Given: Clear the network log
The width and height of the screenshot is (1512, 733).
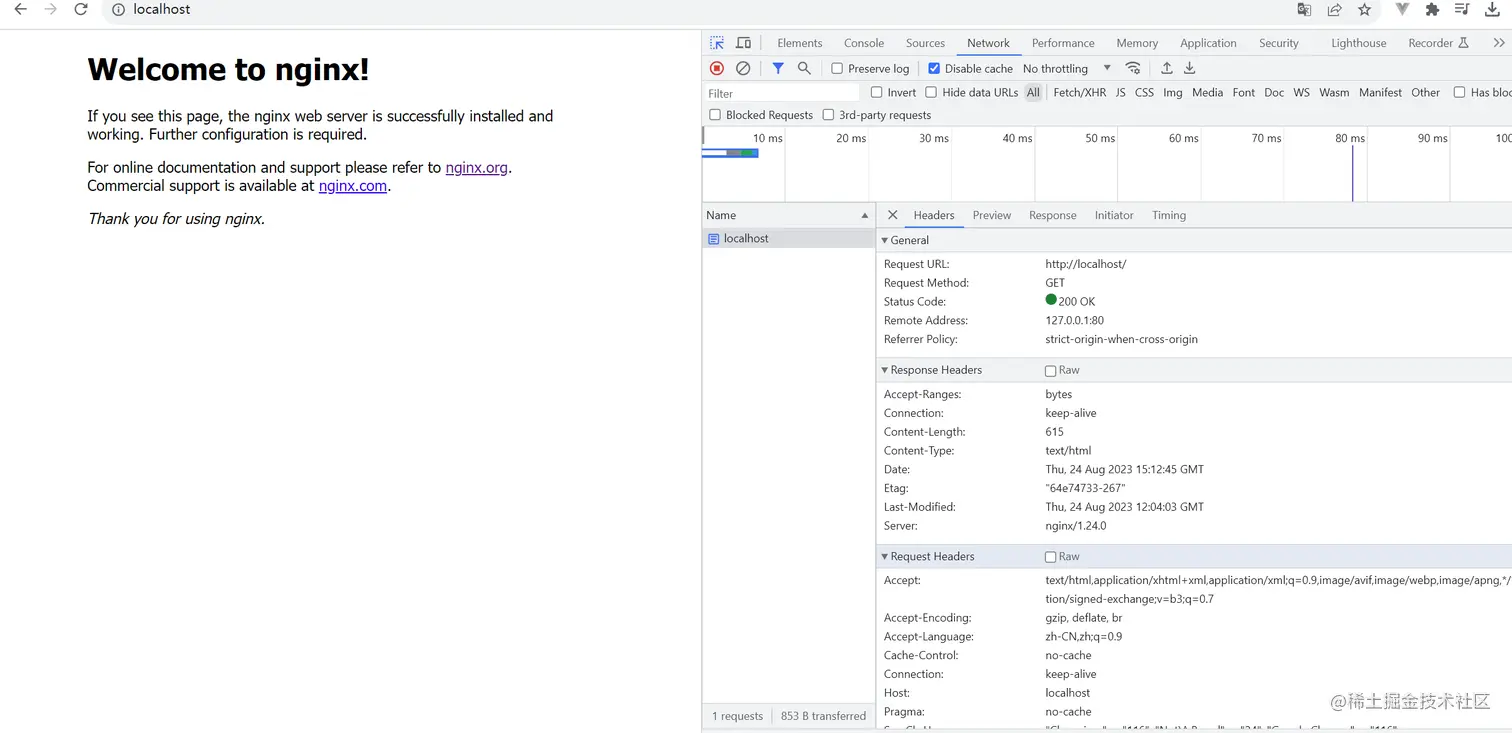Looking at the screenshot, I should 743,68.
